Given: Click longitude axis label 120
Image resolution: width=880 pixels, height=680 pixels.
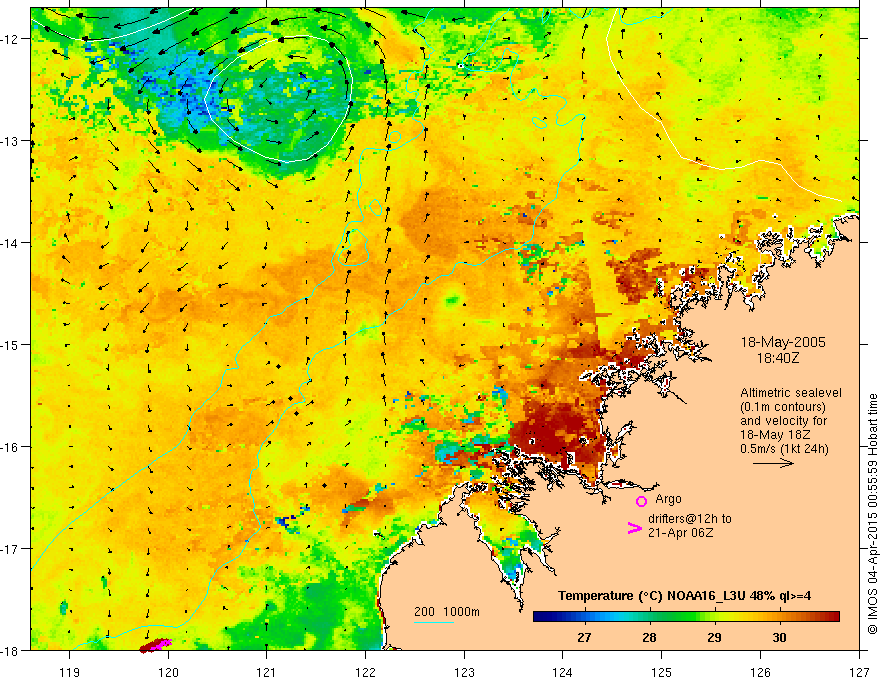Looking at the screenshot, I should 168,672.
